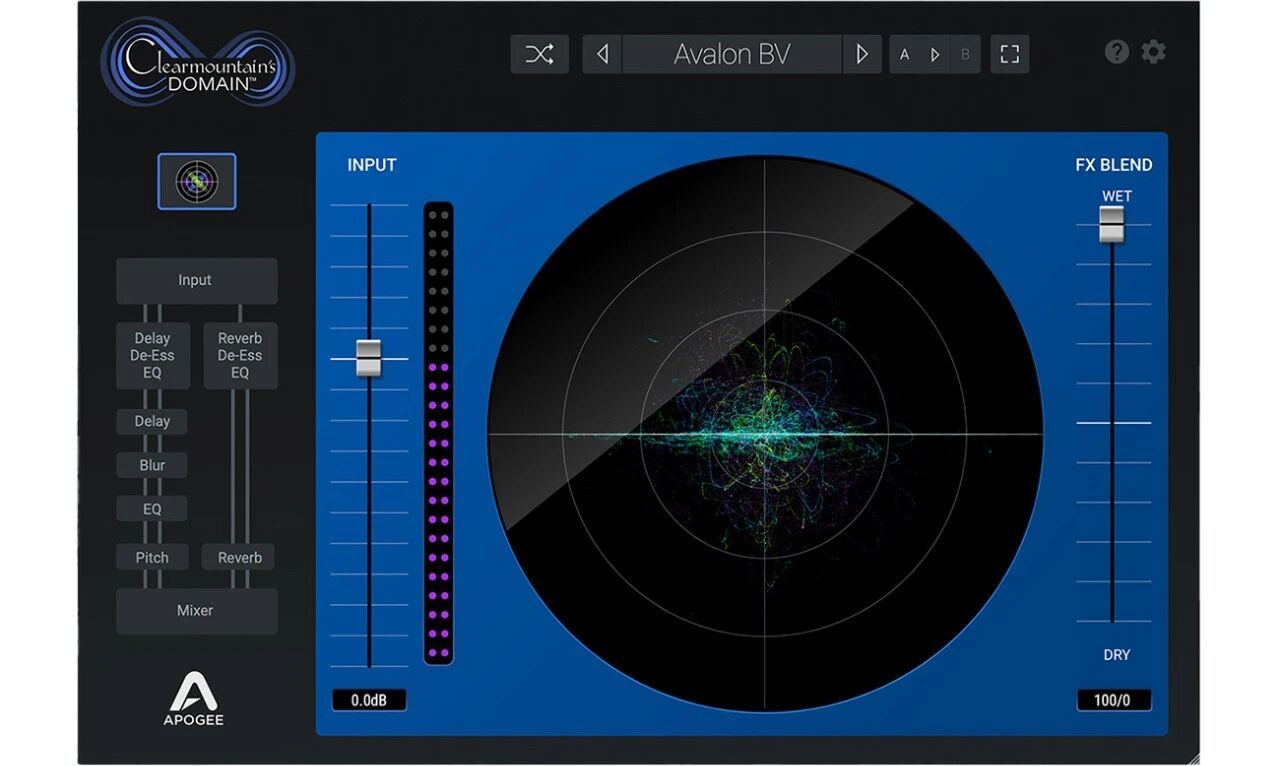The height and width of the screenshot is (766, 1277).
Task: Select the vectorscope visualizer thumbnail
Action: [197, 181]
